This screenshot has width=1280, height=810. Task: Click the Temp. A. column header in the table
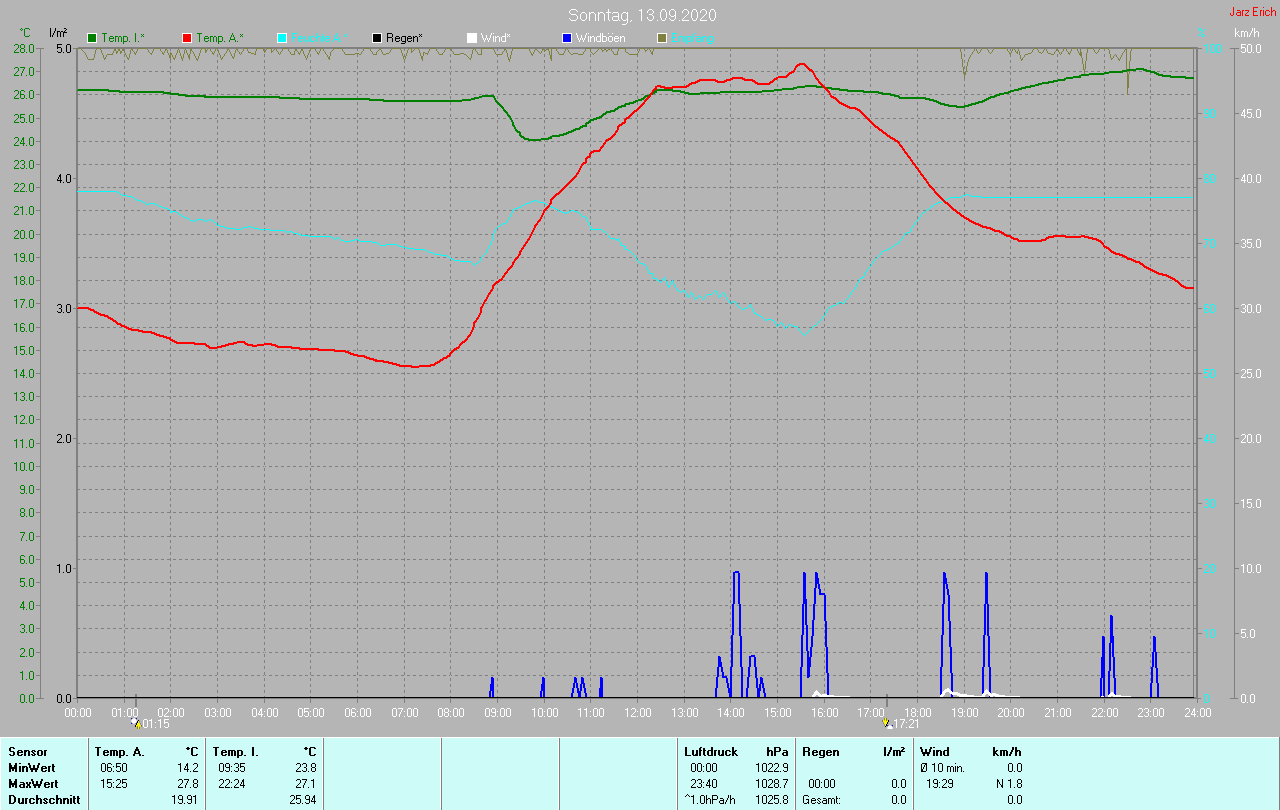pyautogui.click(x=119, y=751)
